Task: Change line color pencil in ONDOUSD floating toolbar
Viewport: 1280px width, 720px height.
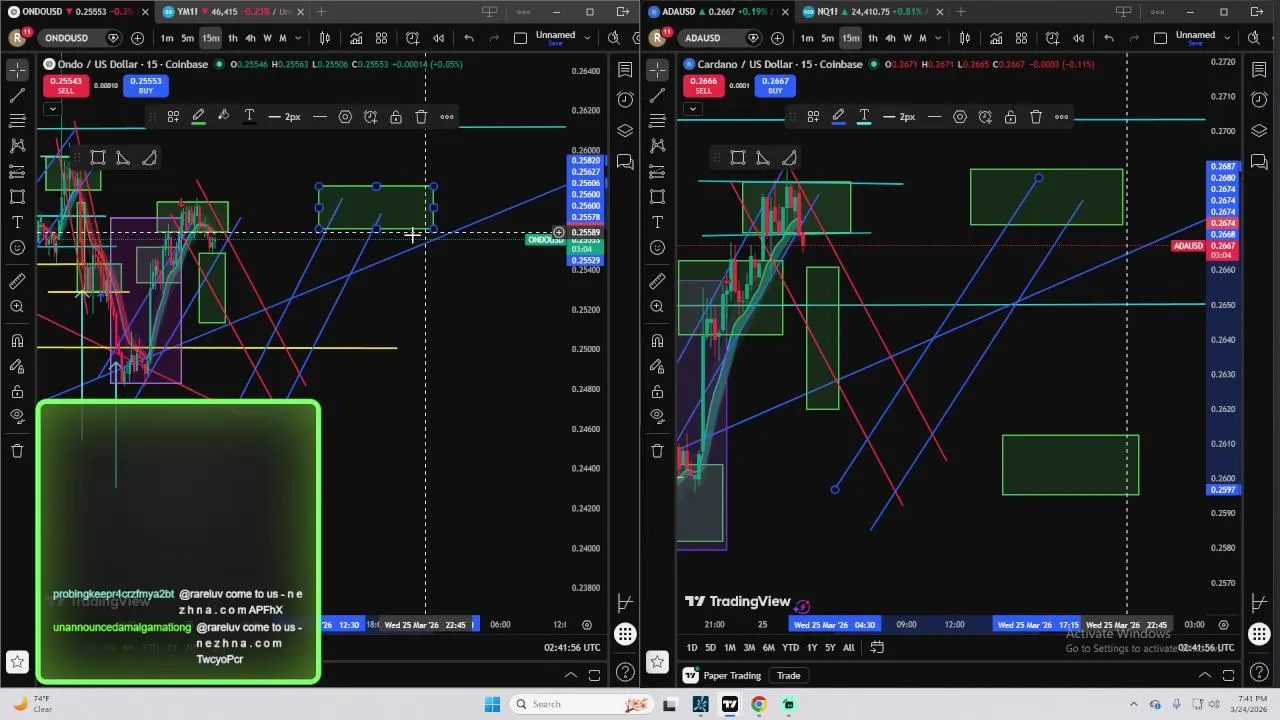Action: pos(198,117)
